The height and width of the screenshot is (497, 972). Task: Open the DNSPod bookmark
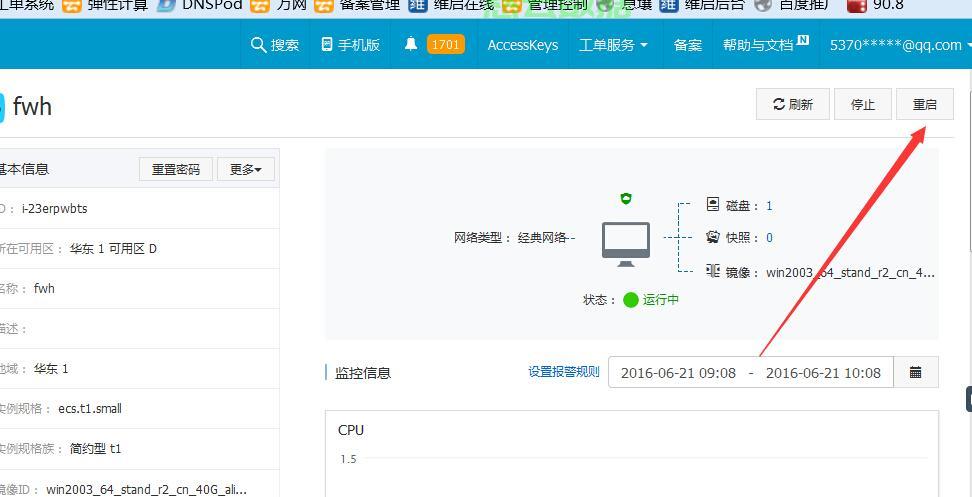pyautogui.click(x=200, y=6)
